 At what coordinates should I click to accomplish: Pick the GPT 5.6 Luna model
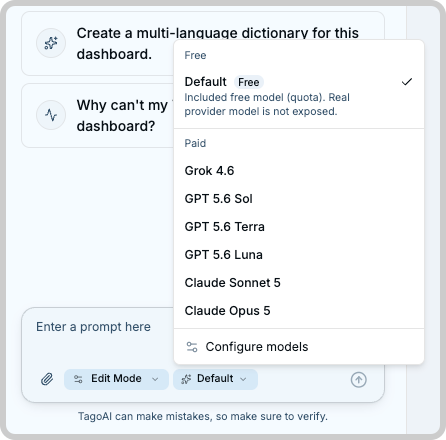pos(299,255)
